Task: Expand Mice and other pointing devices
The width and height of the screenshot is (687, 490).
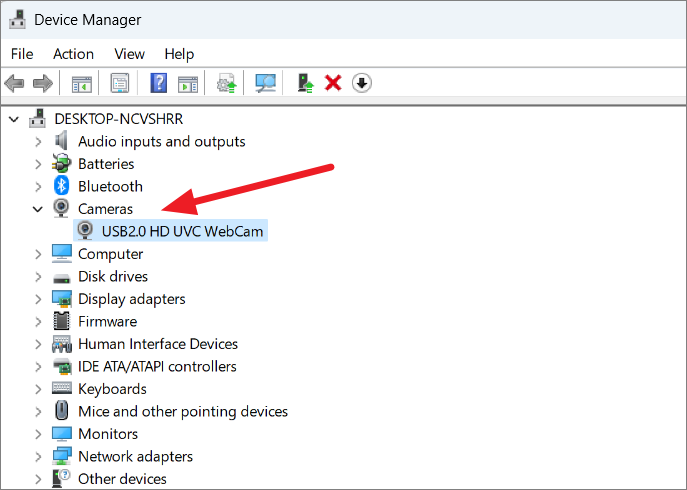Action: [x=39, y=412]
